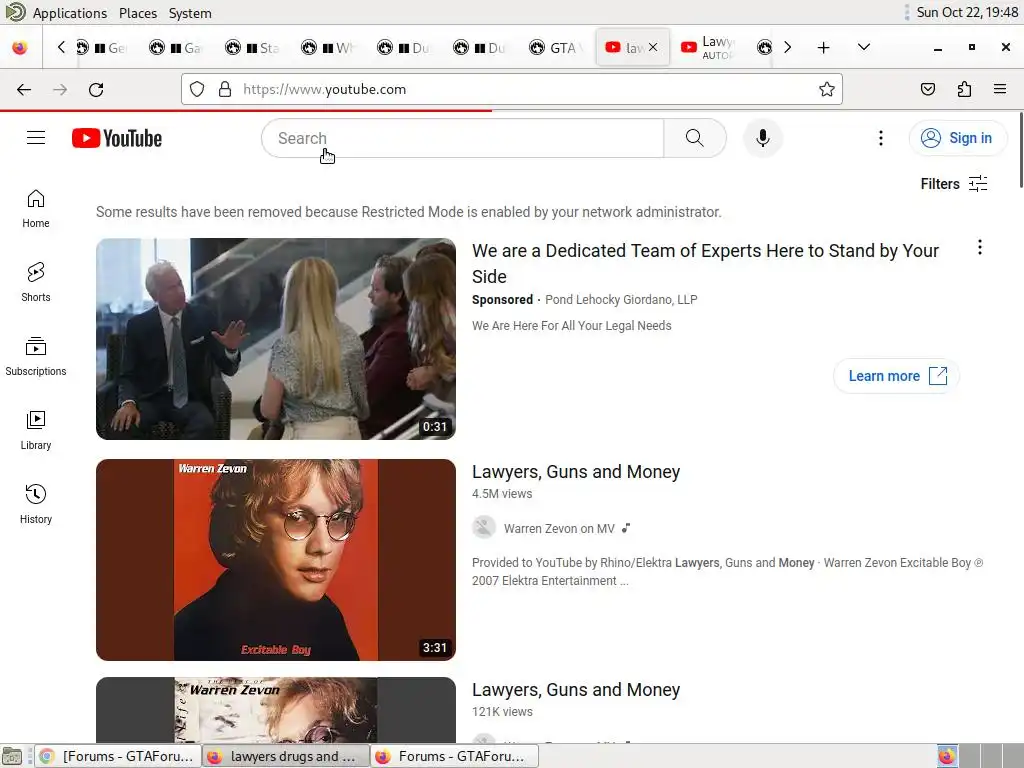Go to Home in the sidebar
Viewport: 1024px width, 768px height.
(x=36, y=209)
